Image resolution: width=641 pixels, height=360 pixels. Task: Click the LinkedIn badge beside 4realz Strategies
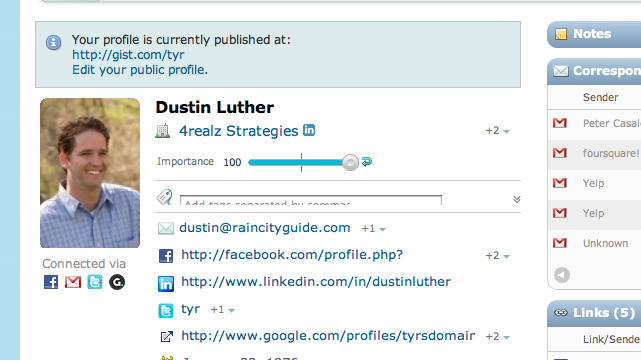tap(309, 130)
